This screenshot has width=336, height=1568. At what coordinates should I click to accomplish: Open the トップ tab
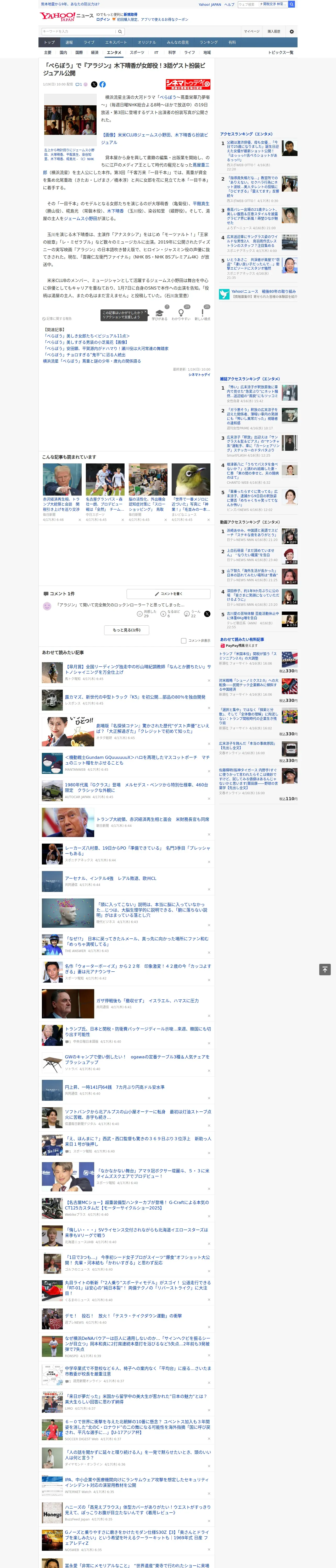[x=49, y=43]
